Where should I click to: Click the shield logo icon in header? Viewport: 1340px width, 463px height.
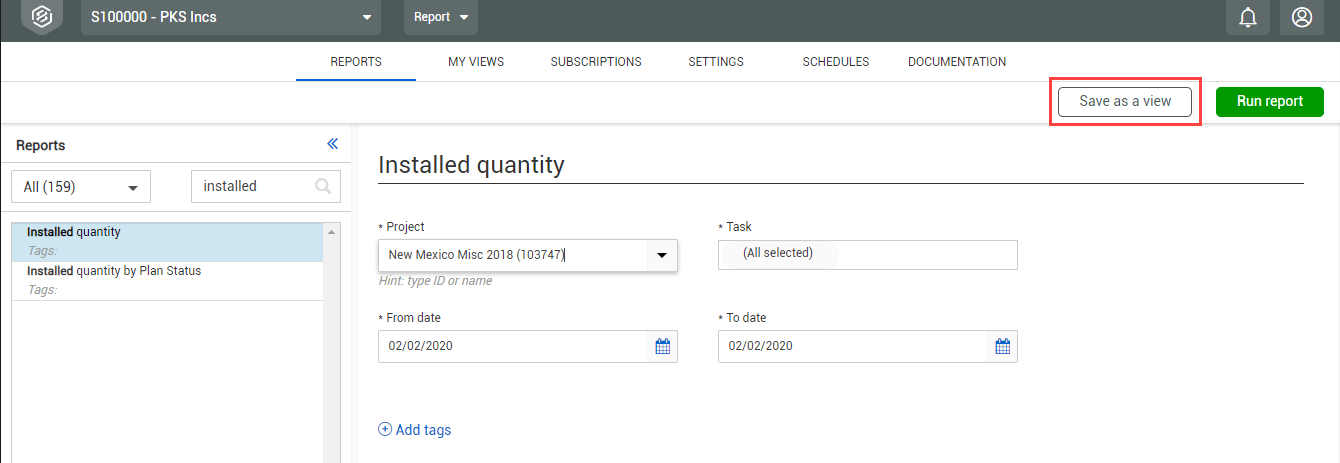(42, 17)
